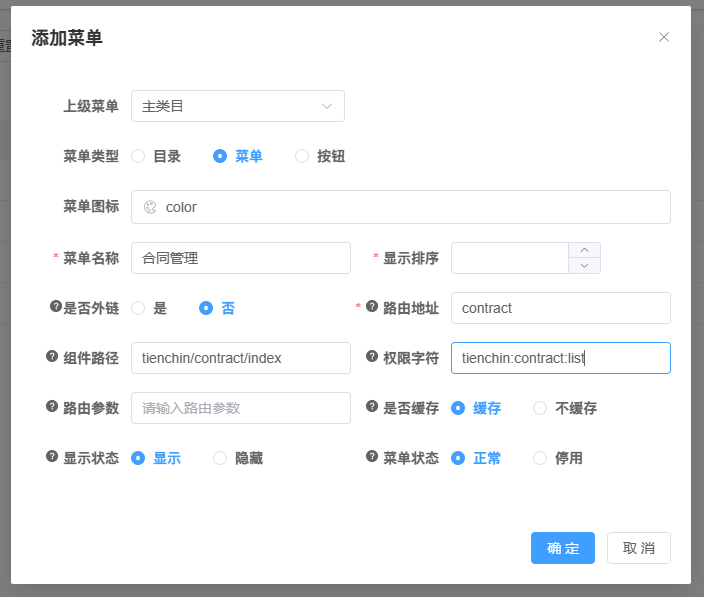Focus the 显示排序 number input

[x=510, y=258]
